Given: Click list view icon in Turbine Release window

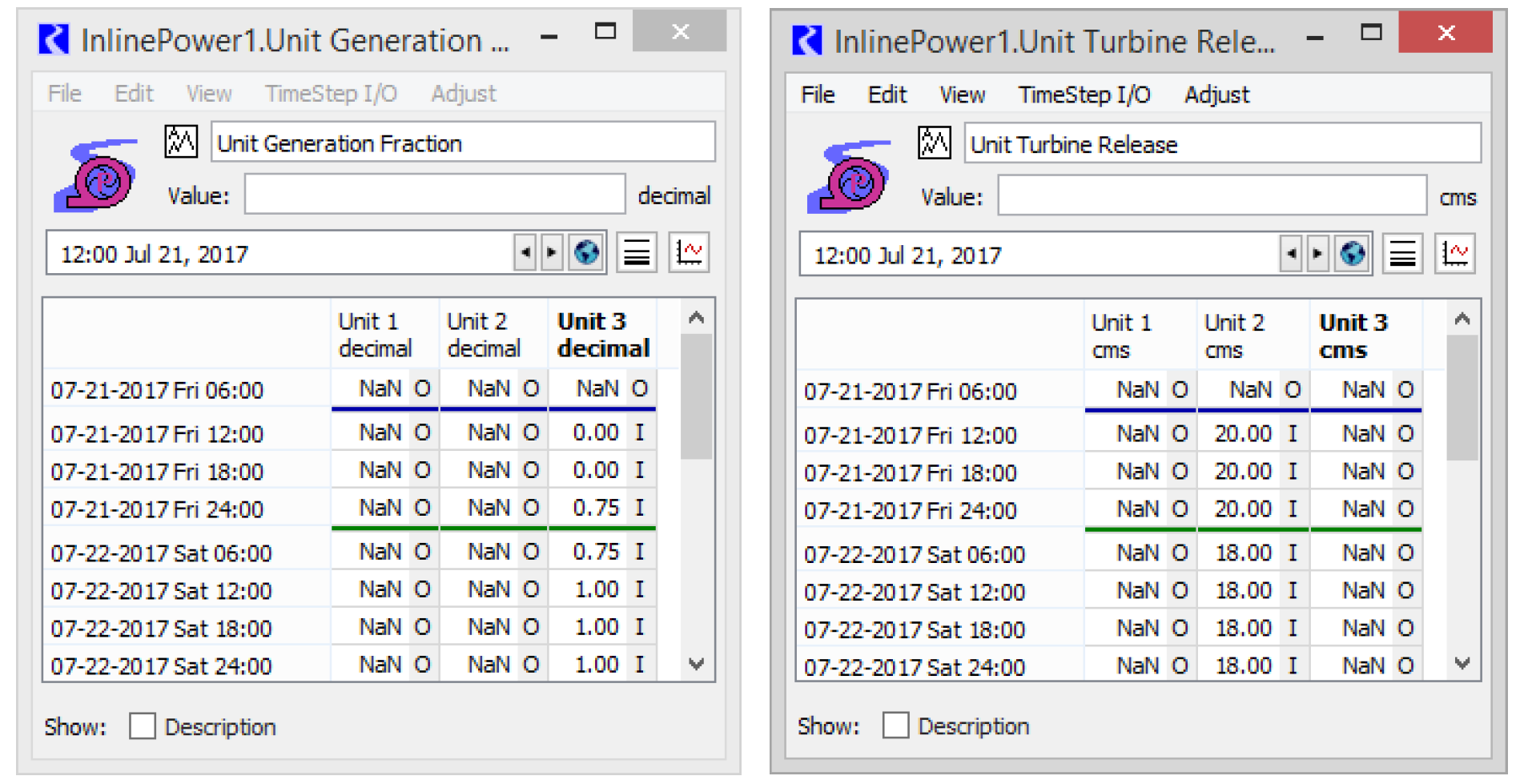Looking at the screenshot, I should point(1402,255).
